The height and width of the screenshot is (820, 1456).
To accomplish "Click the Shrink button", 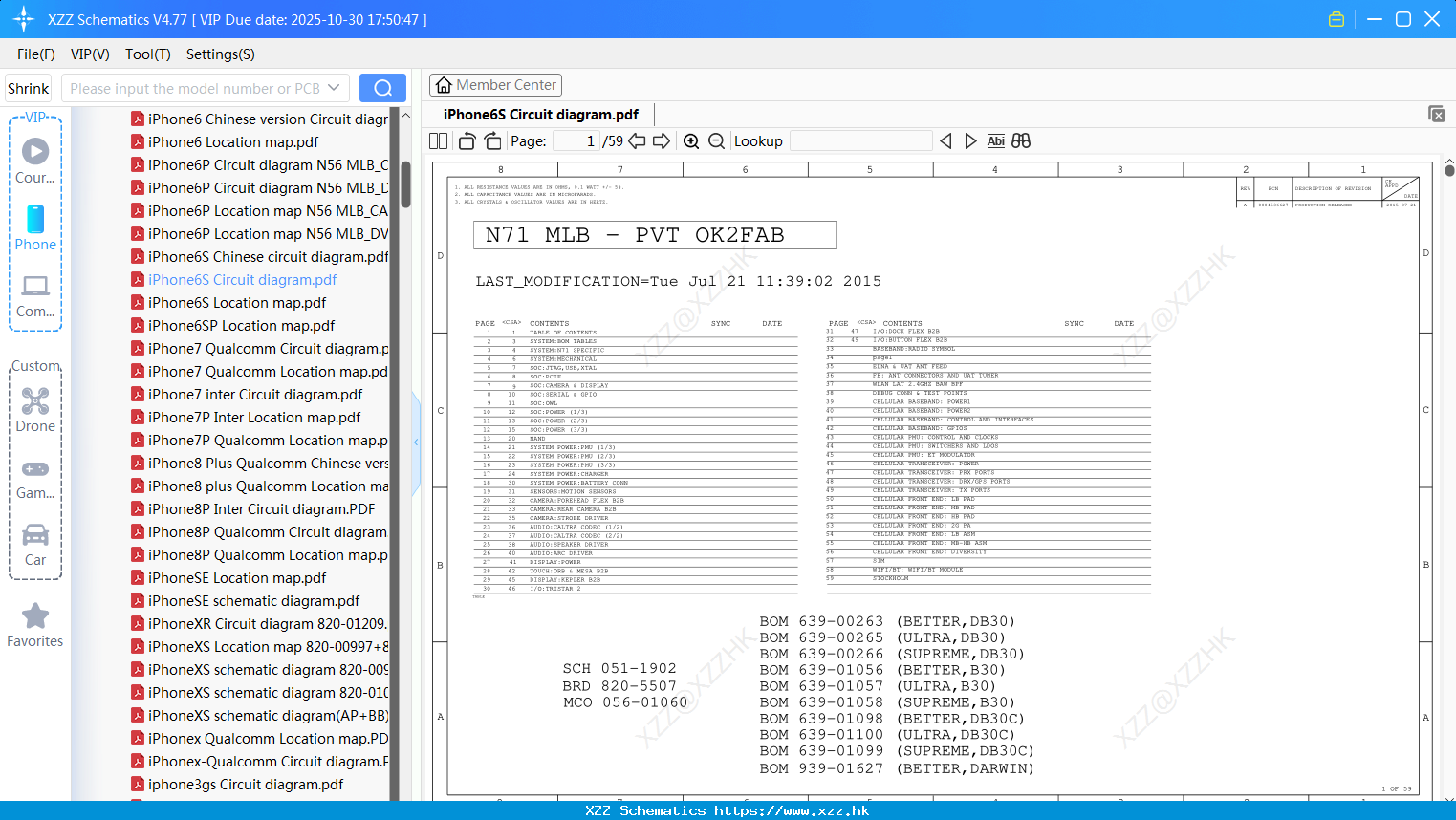I will point(29,88).
